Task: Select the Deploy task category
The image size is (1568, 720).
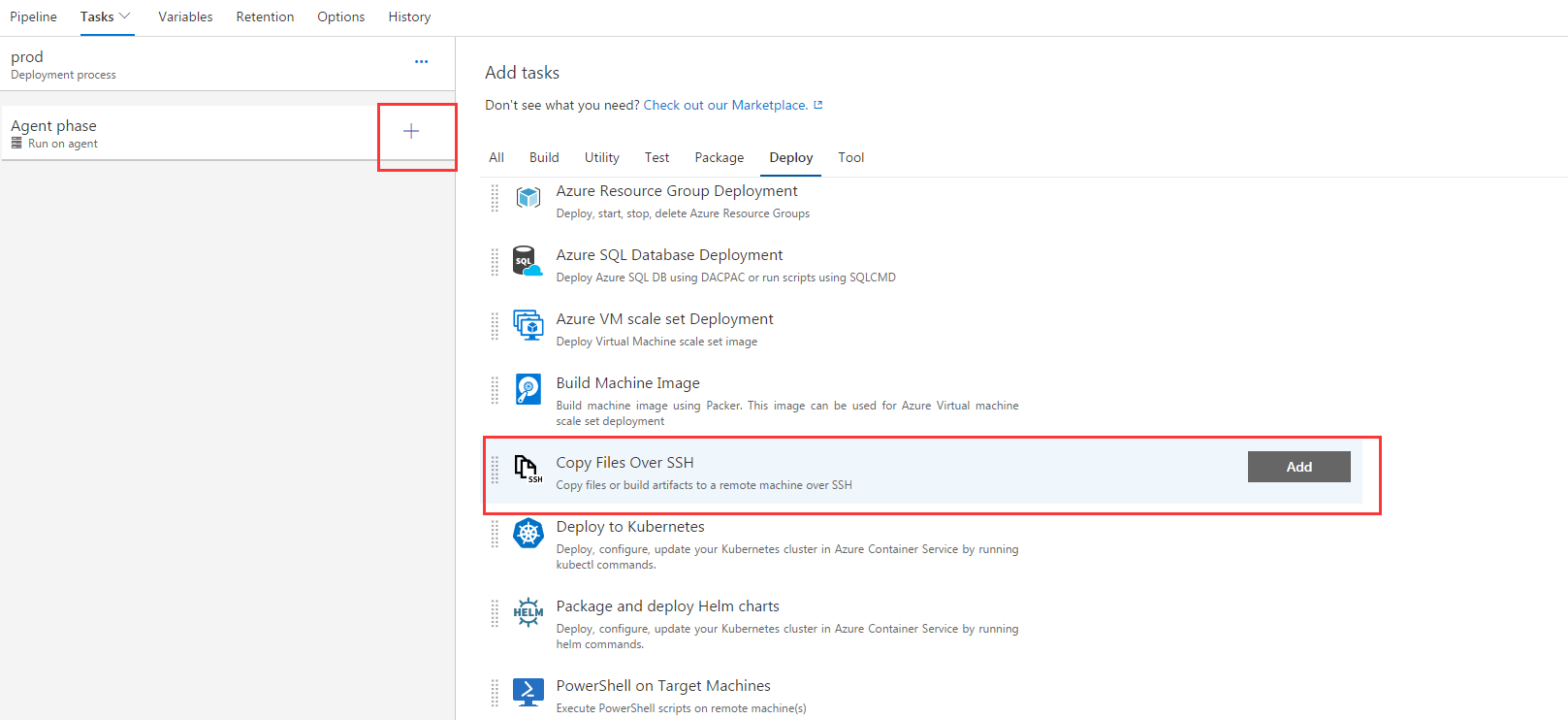Action: pyautogui.click(x=791, y=157)
